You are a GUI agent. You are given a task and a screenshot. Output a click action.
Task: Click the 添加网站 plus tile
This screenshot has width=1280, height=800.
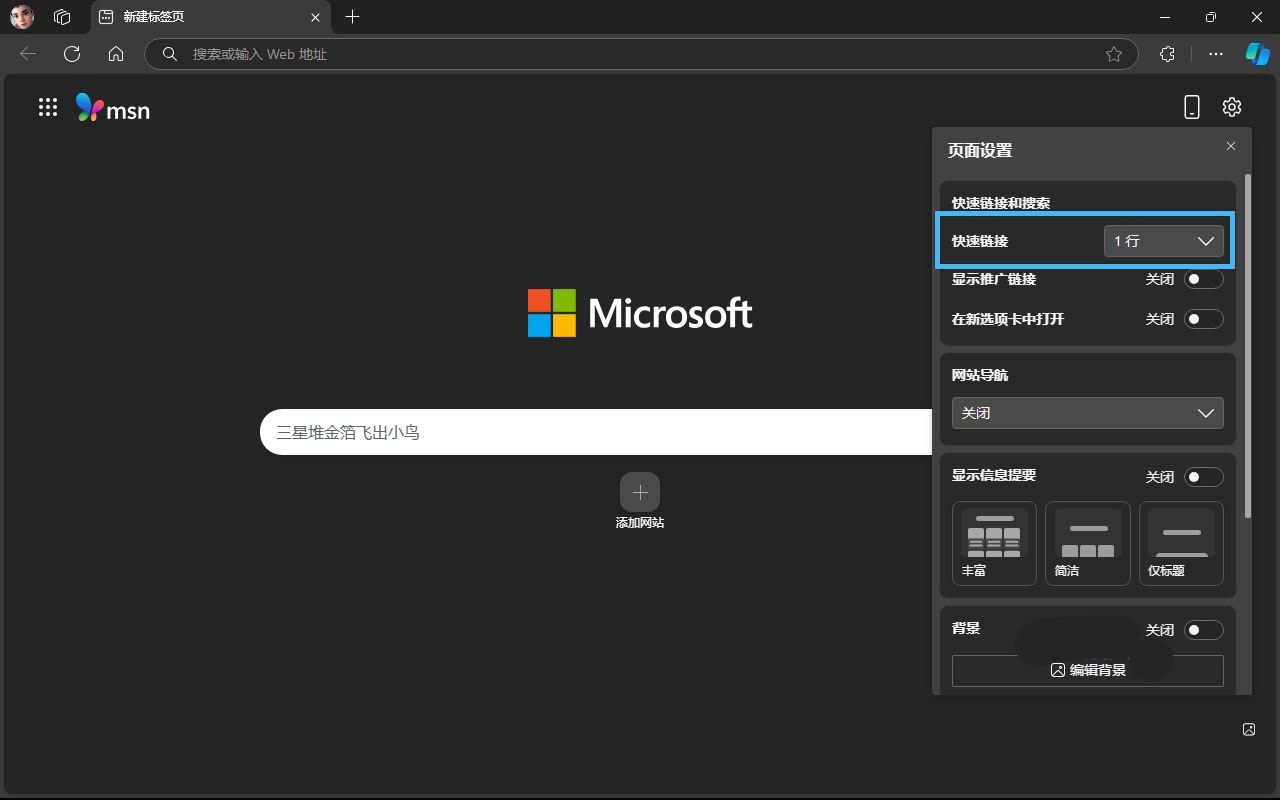pyautogui.click(x=640, y=492)
